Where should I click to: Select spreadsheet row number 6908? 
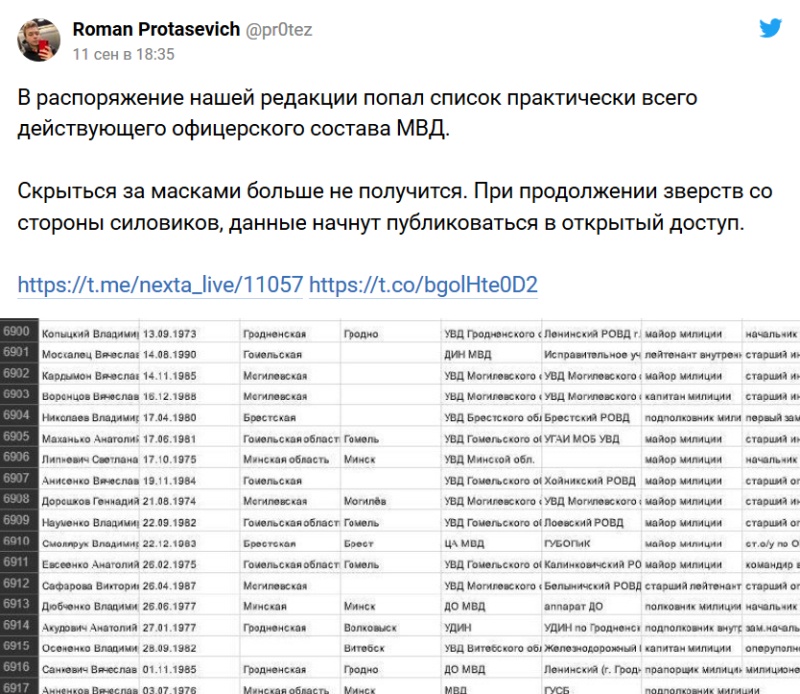[17, 499]
